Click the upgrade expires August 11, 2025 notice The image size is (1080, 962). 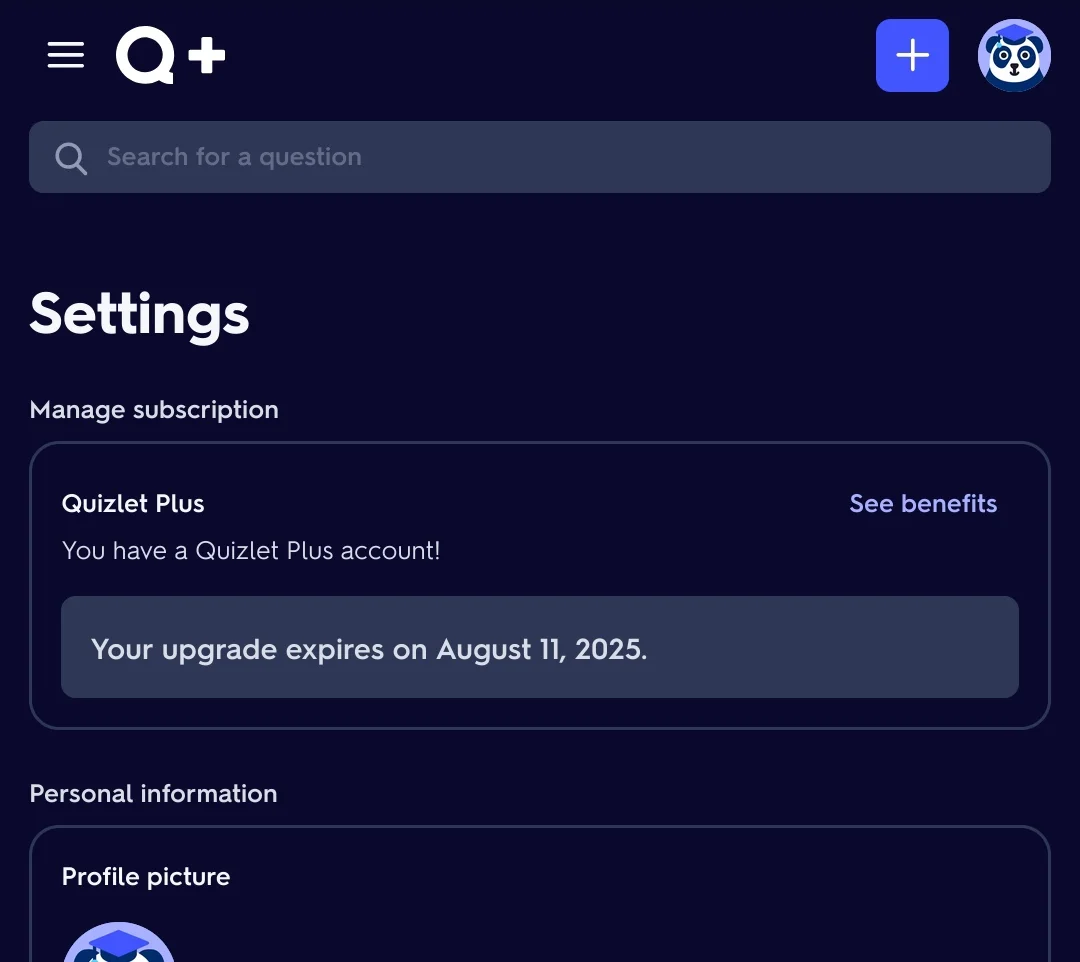tap(540, 647)
